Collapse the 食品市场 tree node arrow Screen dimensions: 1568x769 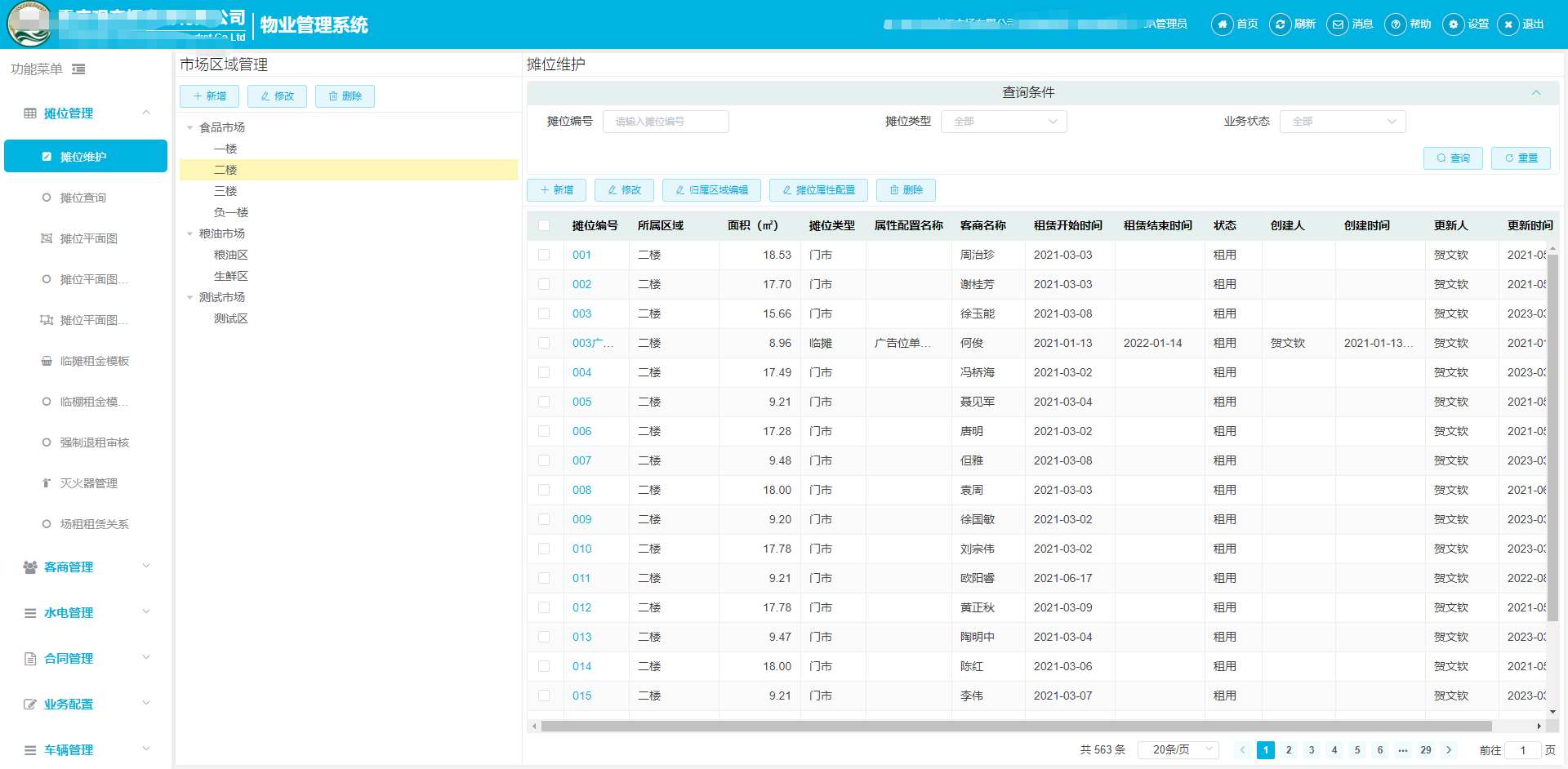(190, 128)
